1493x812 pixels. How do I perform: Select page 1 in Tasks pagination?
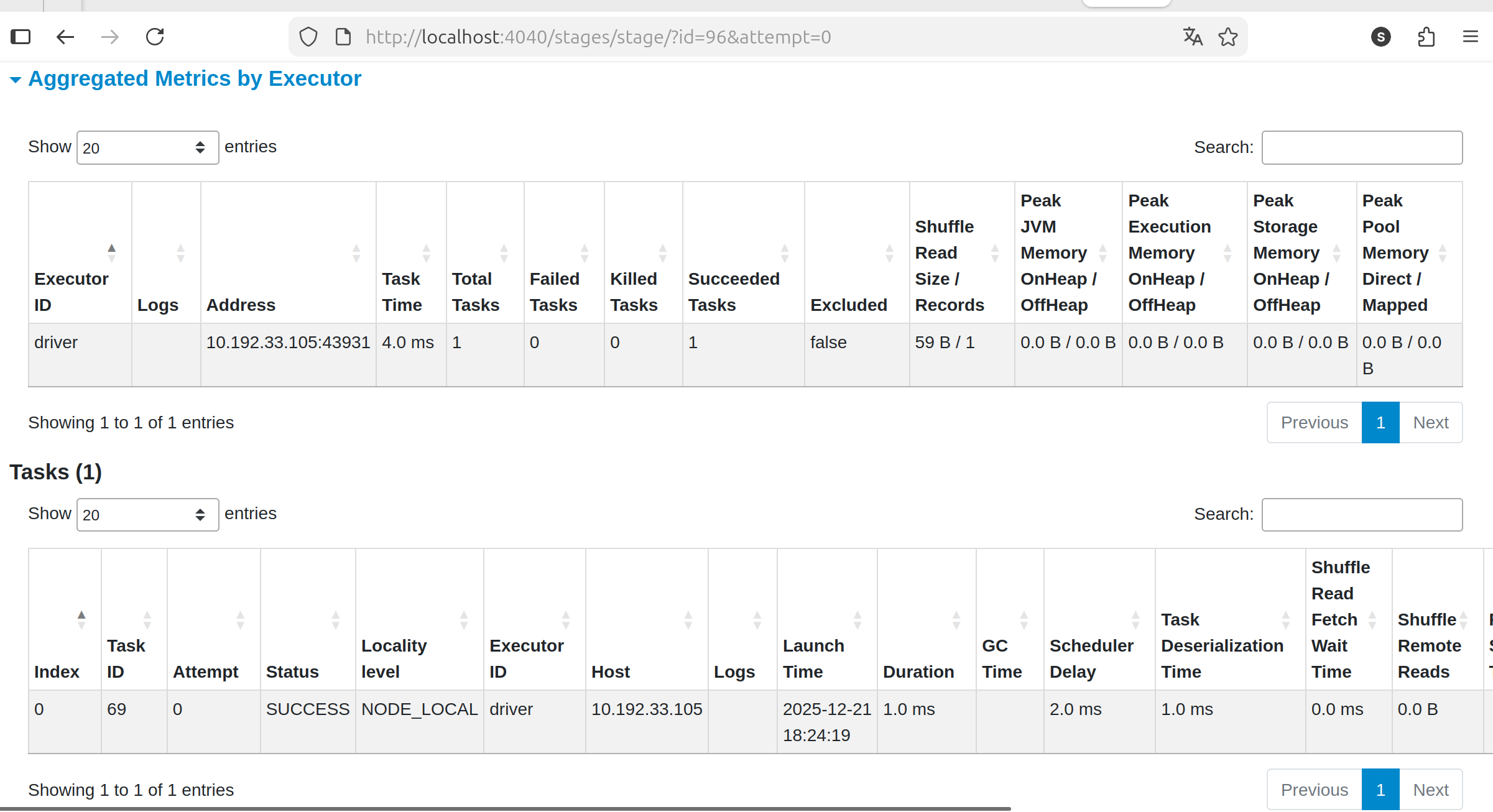click(x=1380, y=789)
